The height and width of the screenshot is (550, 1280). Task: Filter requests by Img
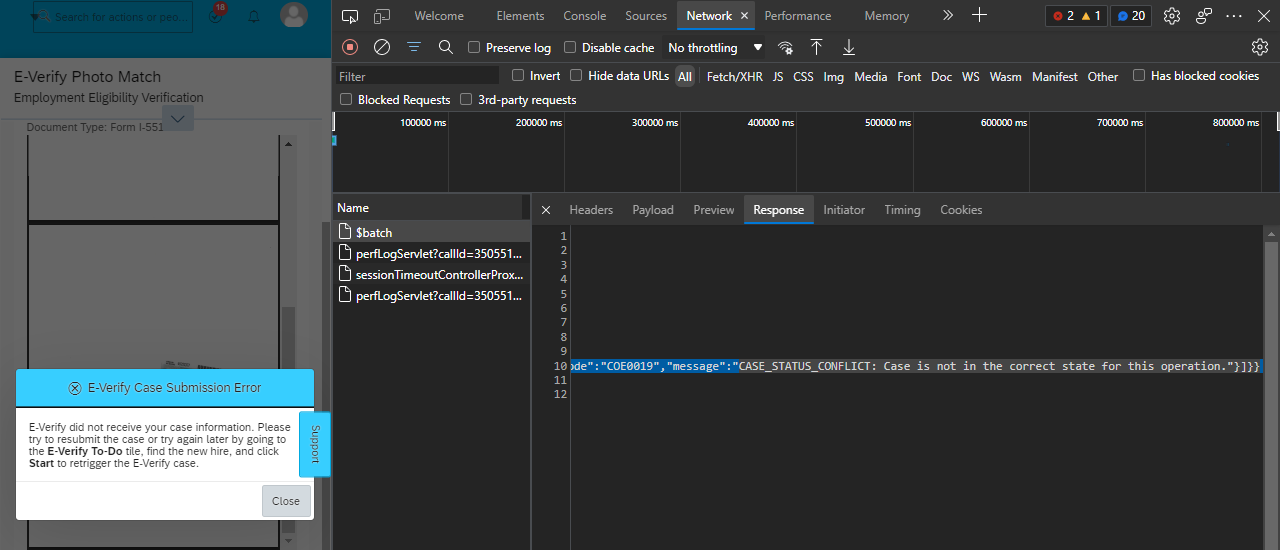834,77
